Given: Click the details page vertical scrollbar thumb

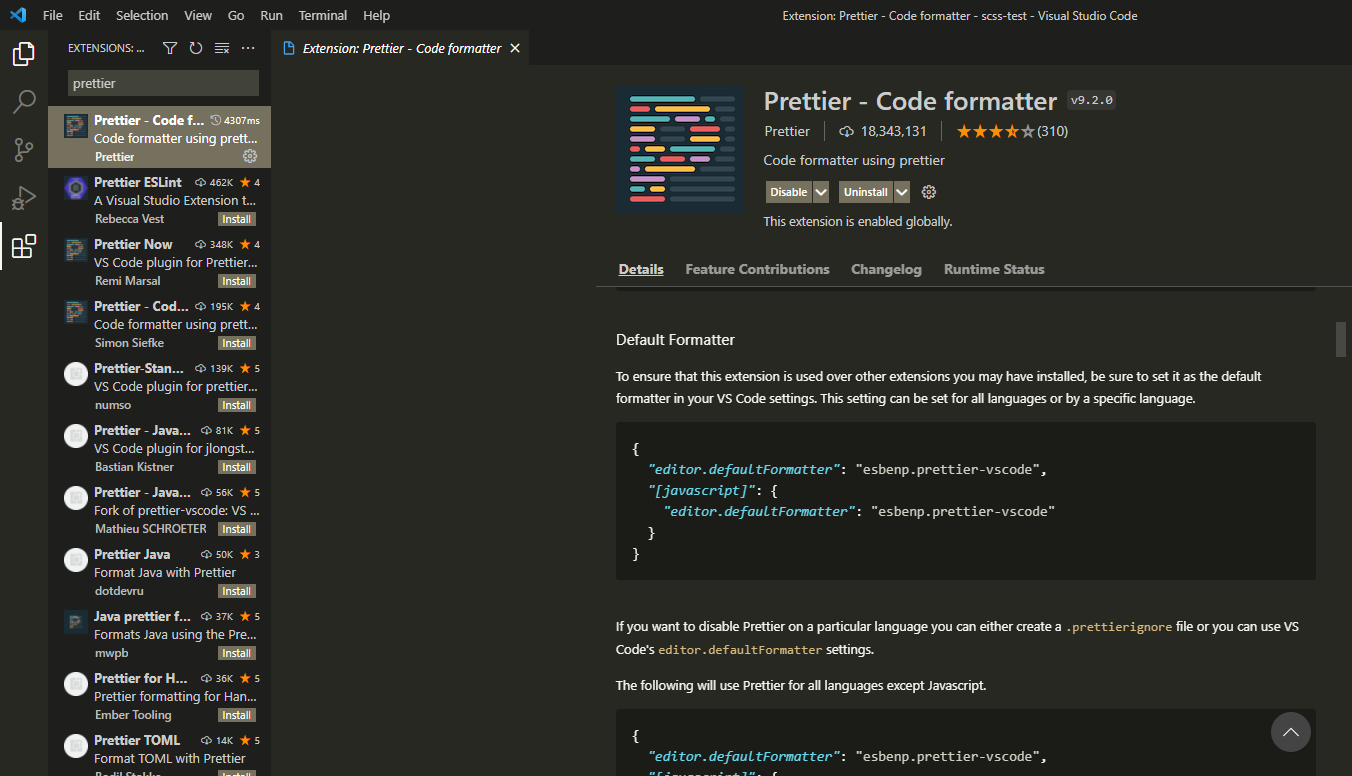Looking at the screenshot, I should click(1342, 339).
